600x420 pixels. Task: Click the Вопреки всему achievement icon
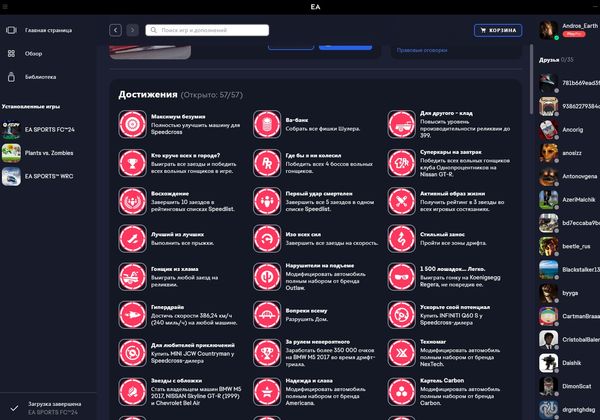[267, 315]
